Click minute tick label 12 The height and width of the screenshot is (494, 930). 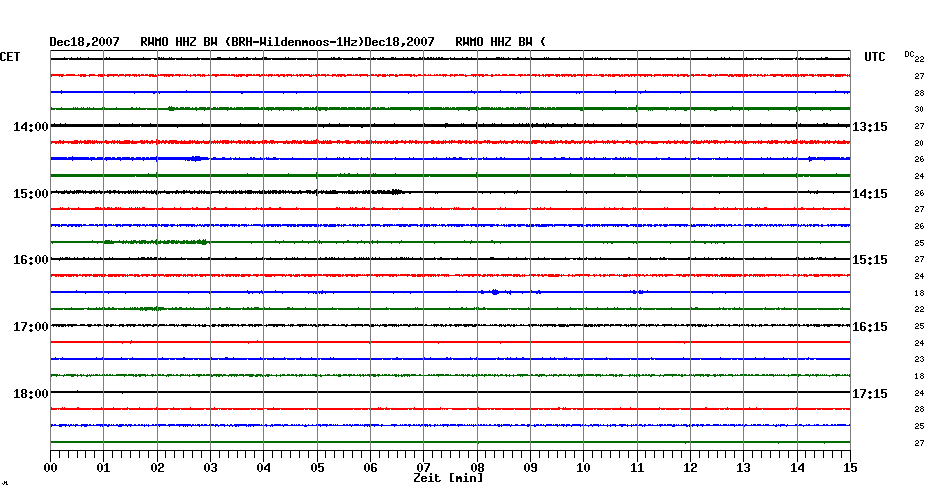tap(690, 468)
